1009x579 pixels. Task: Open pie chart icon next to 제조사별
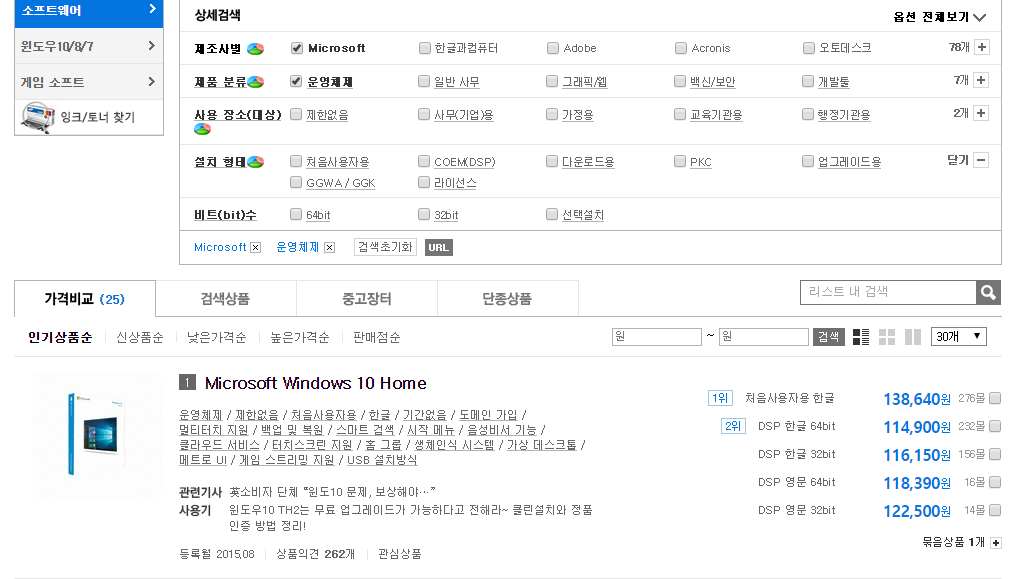tap(255, 49)
